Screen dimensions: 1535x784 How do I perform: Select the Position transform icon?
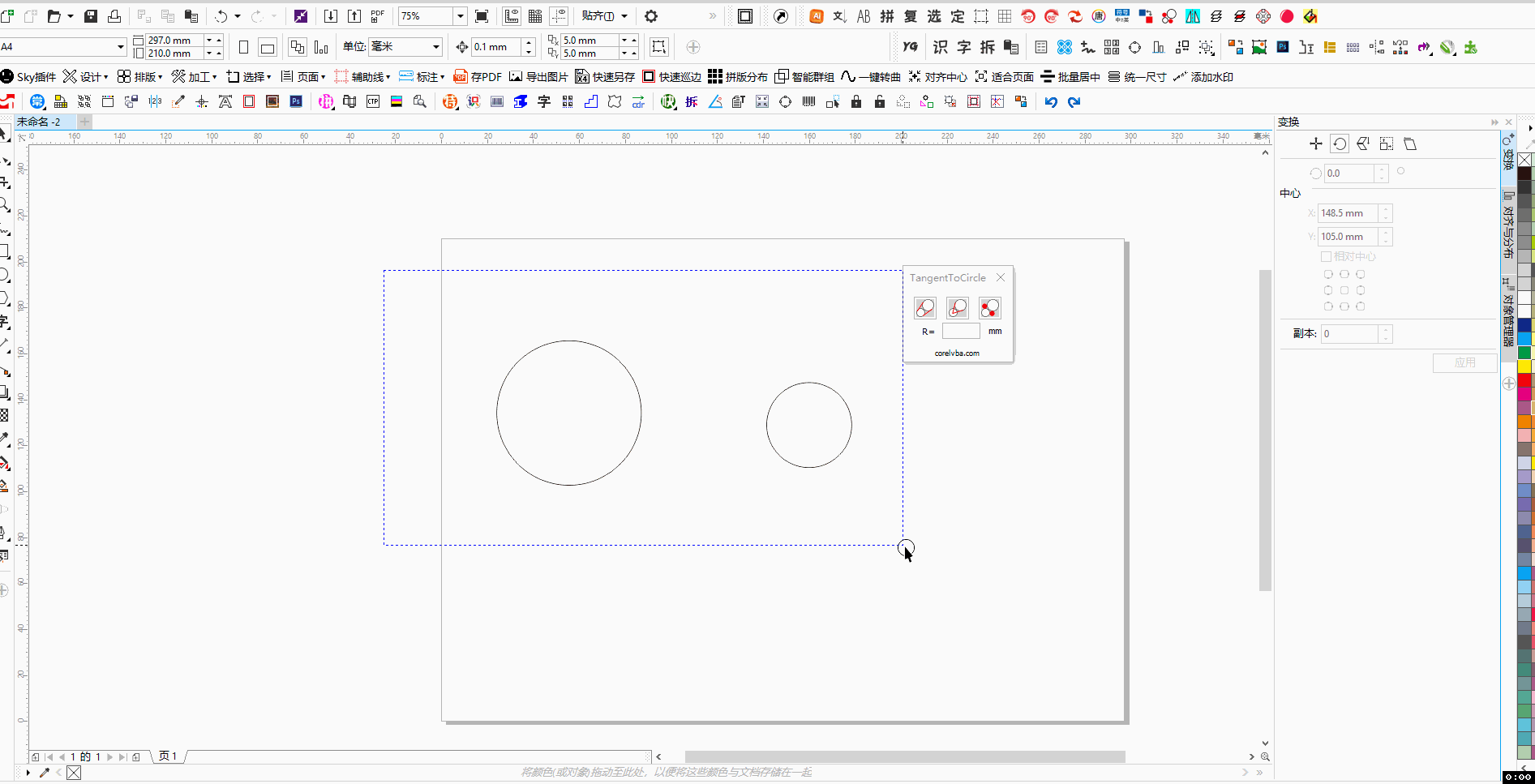[x=1316, y=144]
